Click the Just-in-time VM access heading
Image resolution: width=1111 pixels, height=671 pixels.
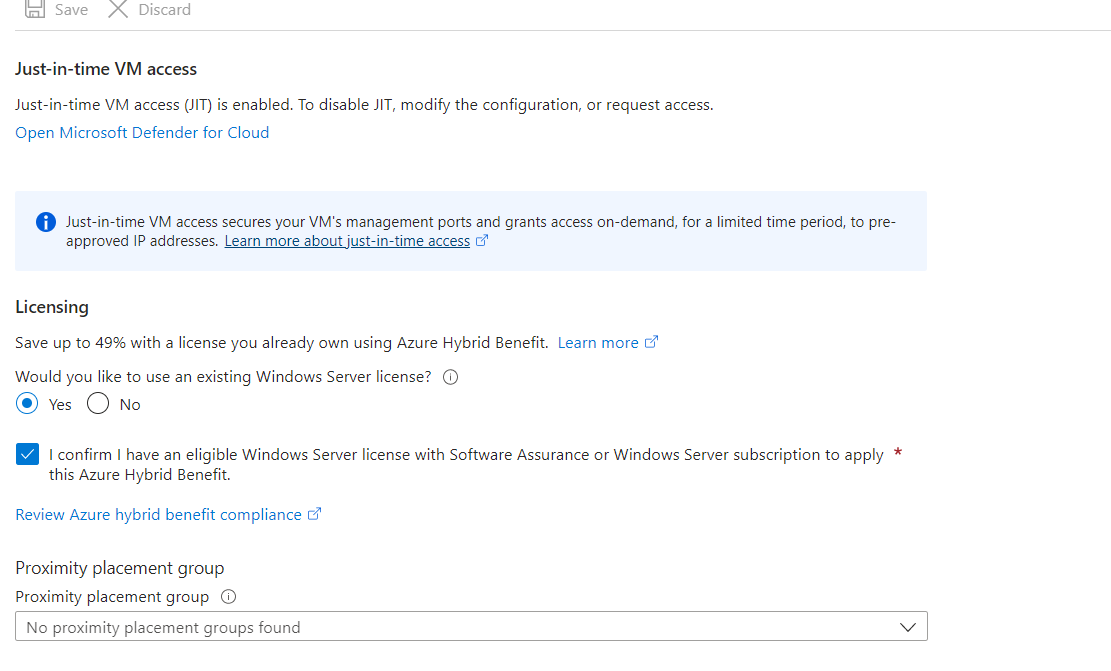point(106,69)
